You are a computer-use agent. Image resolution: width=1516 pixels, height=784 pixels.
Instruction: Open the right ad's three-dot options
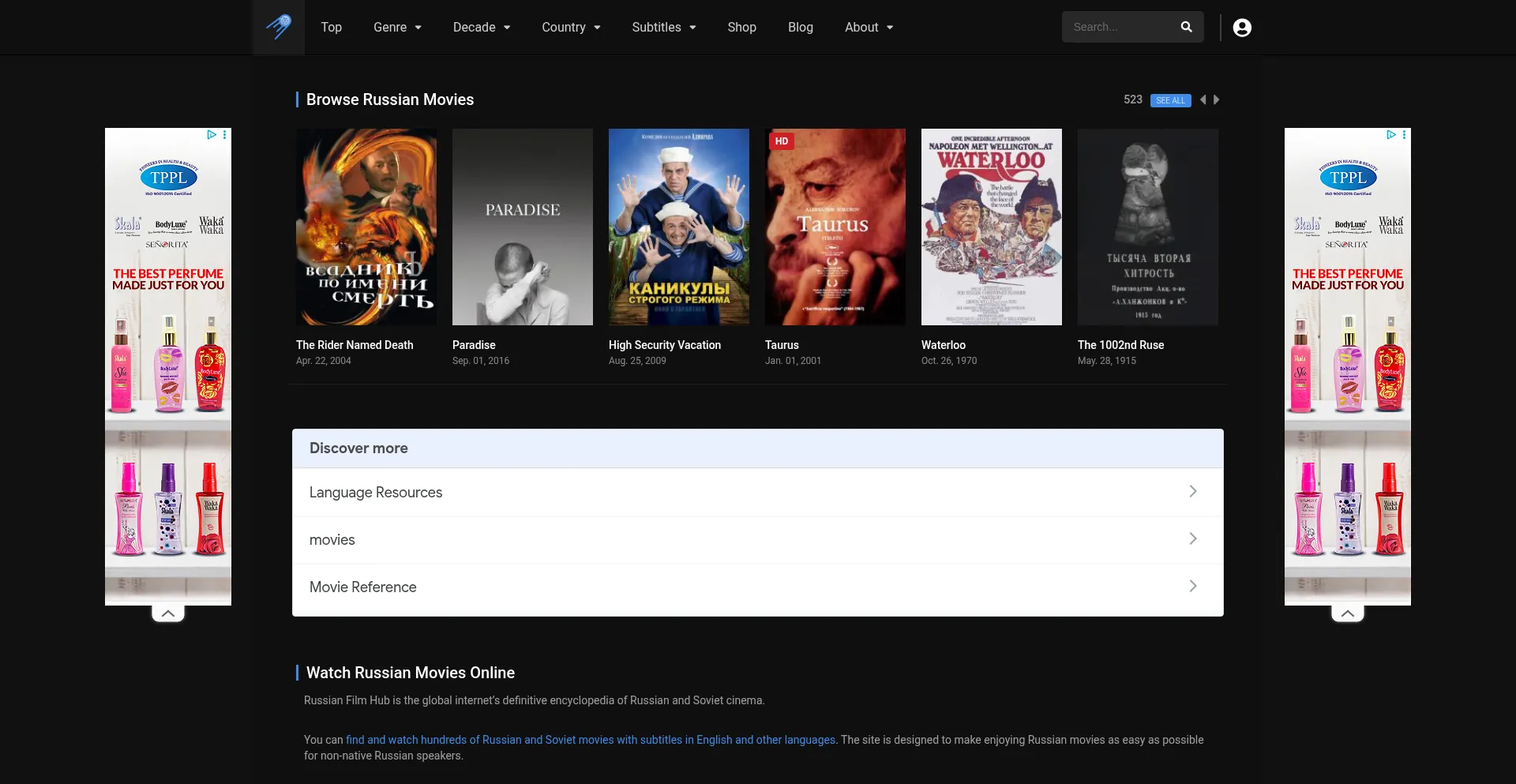pyautogui.click(x=1404, y=135)
